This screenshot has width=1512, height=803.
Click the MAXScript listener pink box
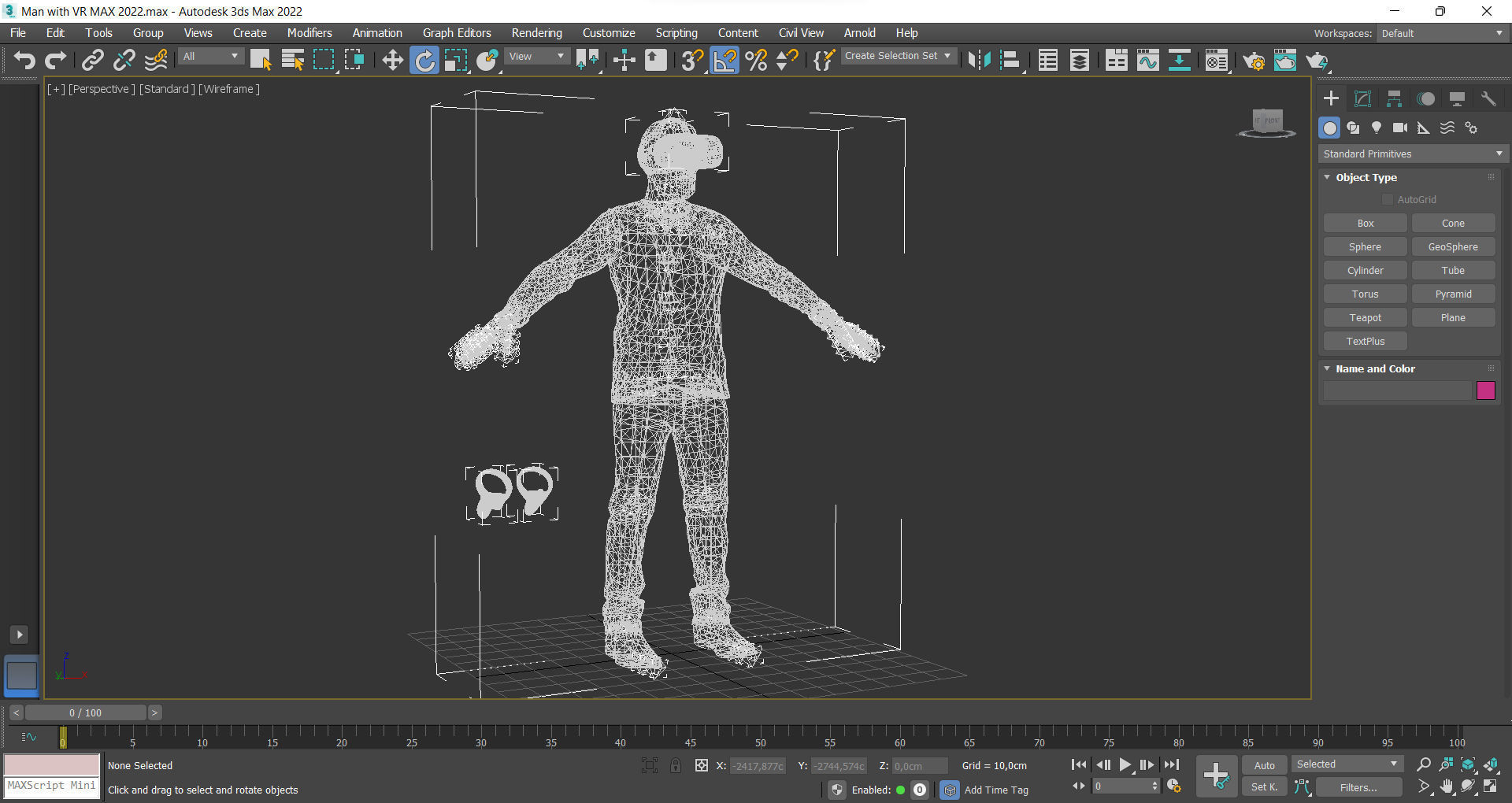(x=52, y=764)
